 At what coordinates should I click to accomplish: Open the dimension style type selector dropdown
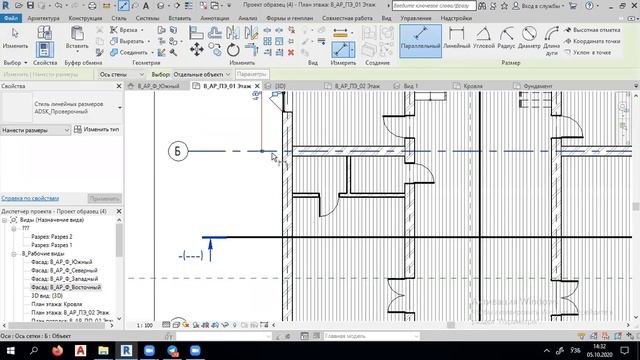point(120,108)
